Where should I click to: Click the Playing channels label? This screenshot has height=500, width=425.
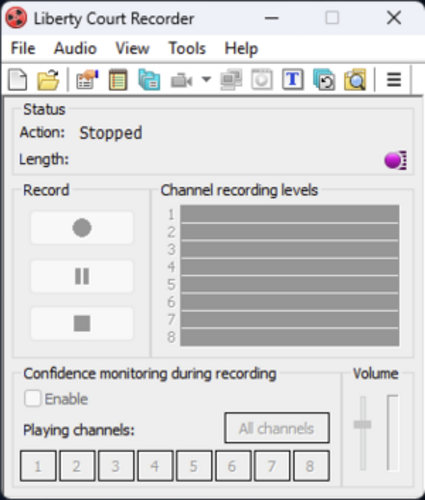[79, 430]
